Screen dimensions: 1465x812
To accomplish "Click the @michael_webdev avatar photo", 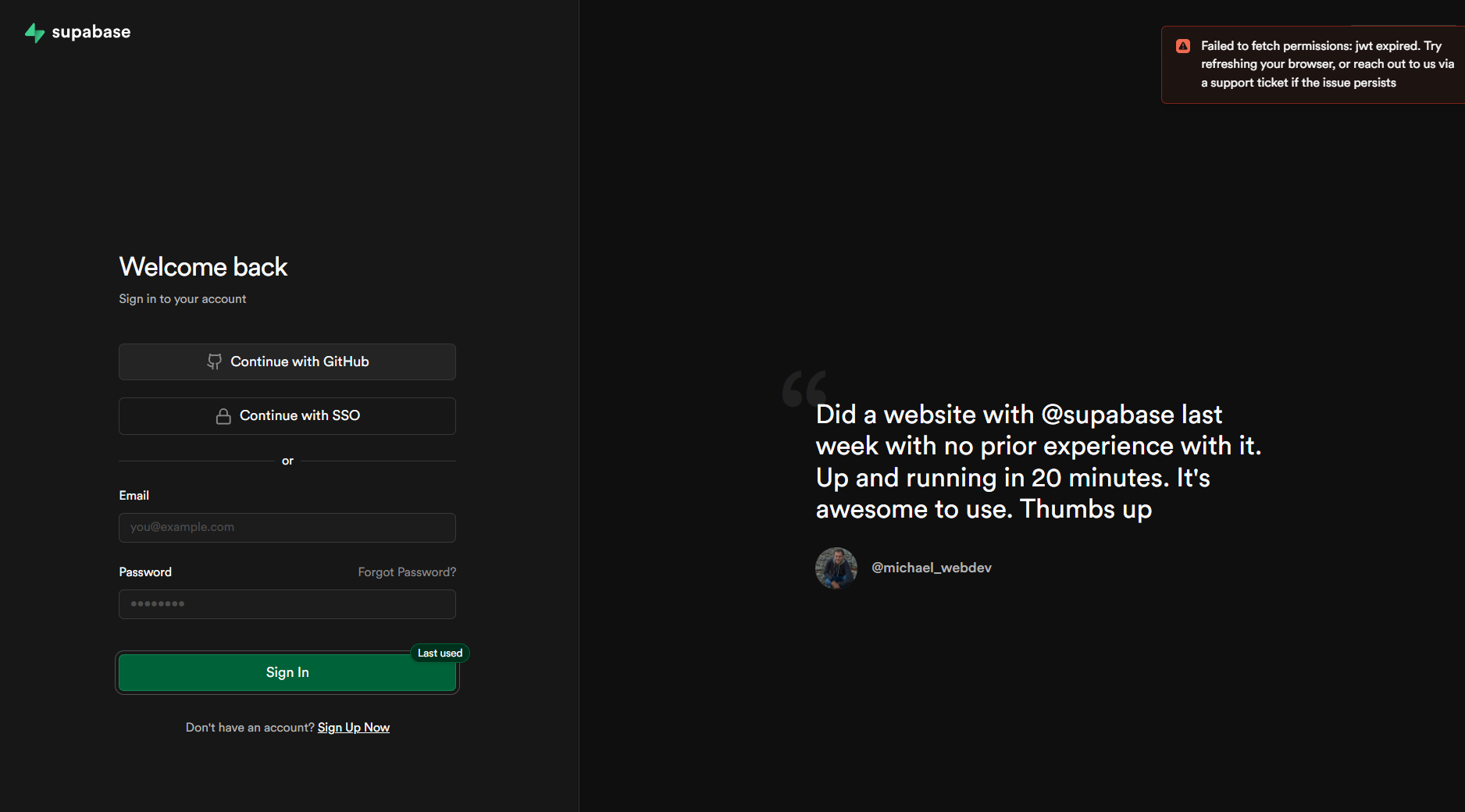I will pos(836,568).
